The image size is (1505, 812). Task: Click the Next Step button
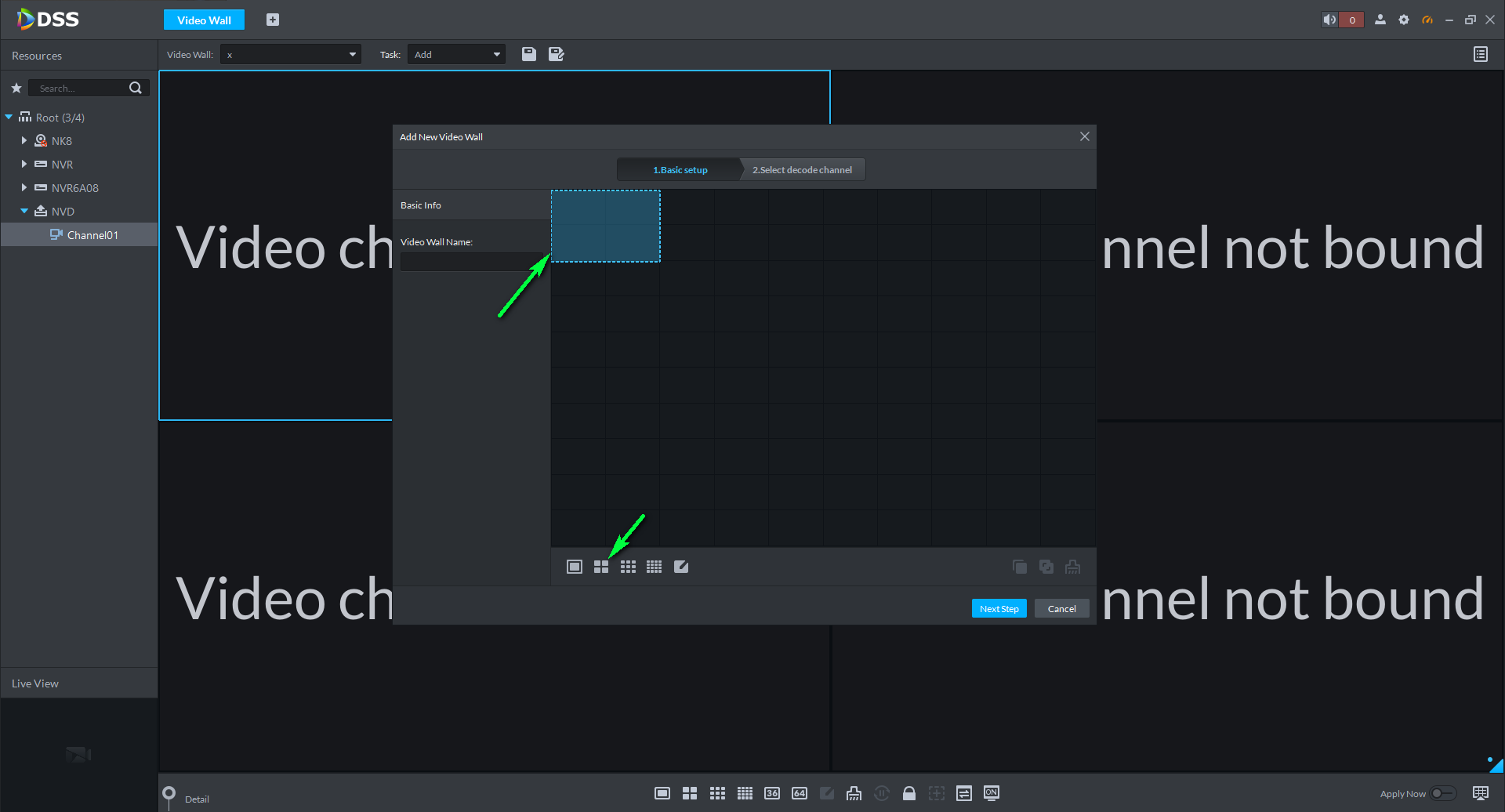coord(999,609)
